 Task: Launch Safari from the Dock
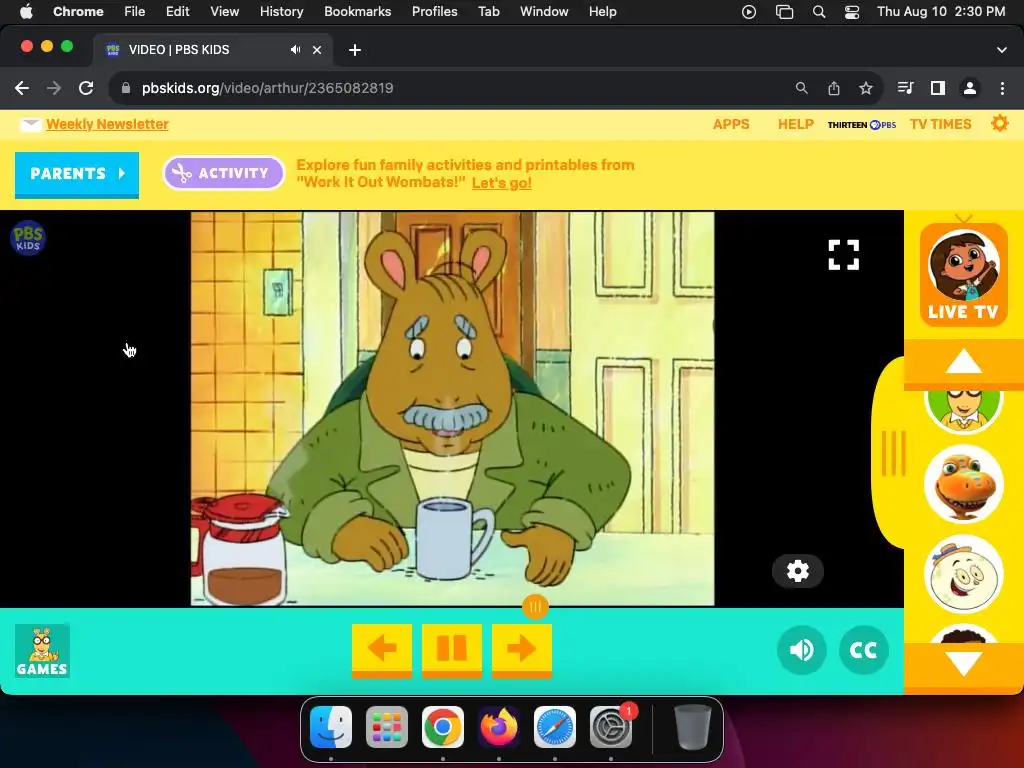(x=554, y=727)
